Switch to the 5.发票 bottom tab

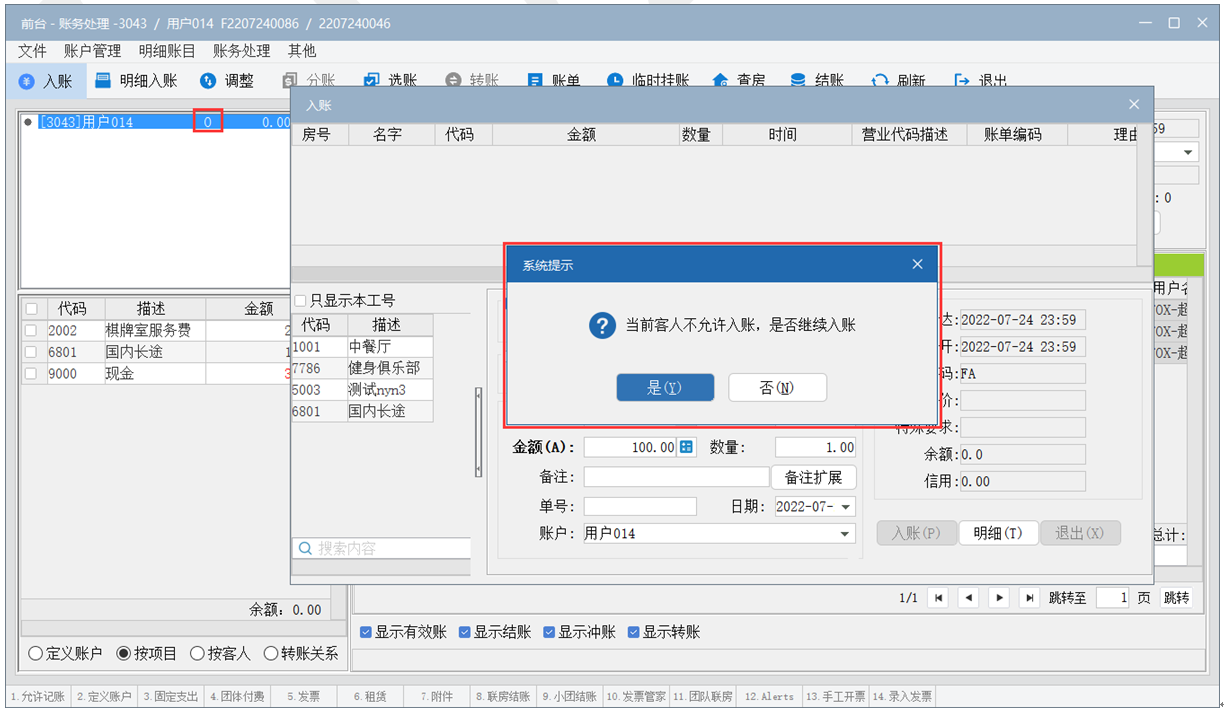click(302, 696)
